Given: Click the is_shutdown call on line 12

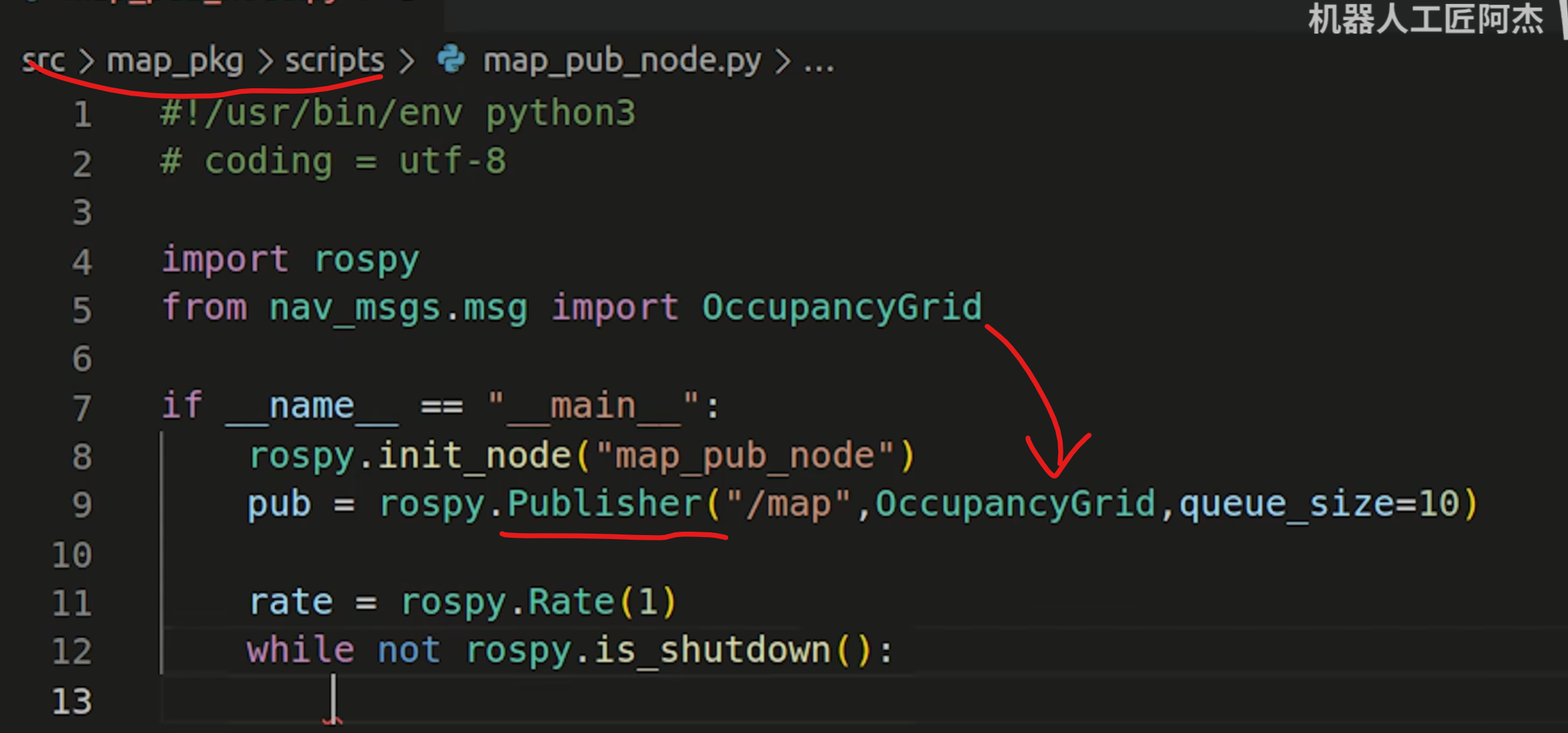Looking at the screenshot, I should [x=712, y=650].
